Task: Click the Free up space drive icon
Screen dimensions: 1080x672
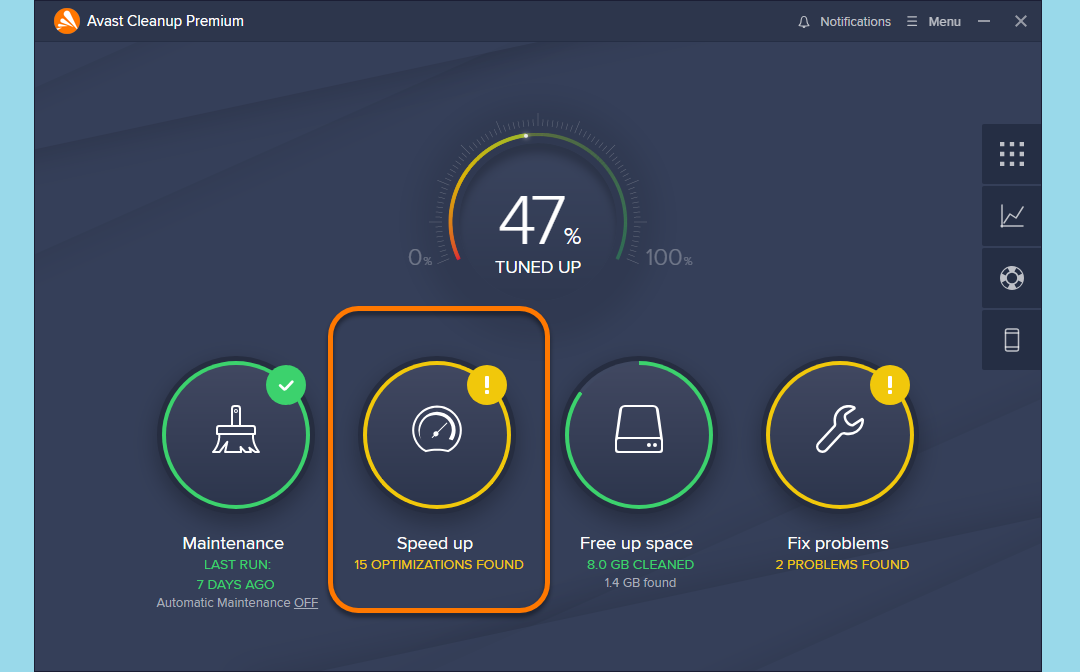Action: coord(638,430)
